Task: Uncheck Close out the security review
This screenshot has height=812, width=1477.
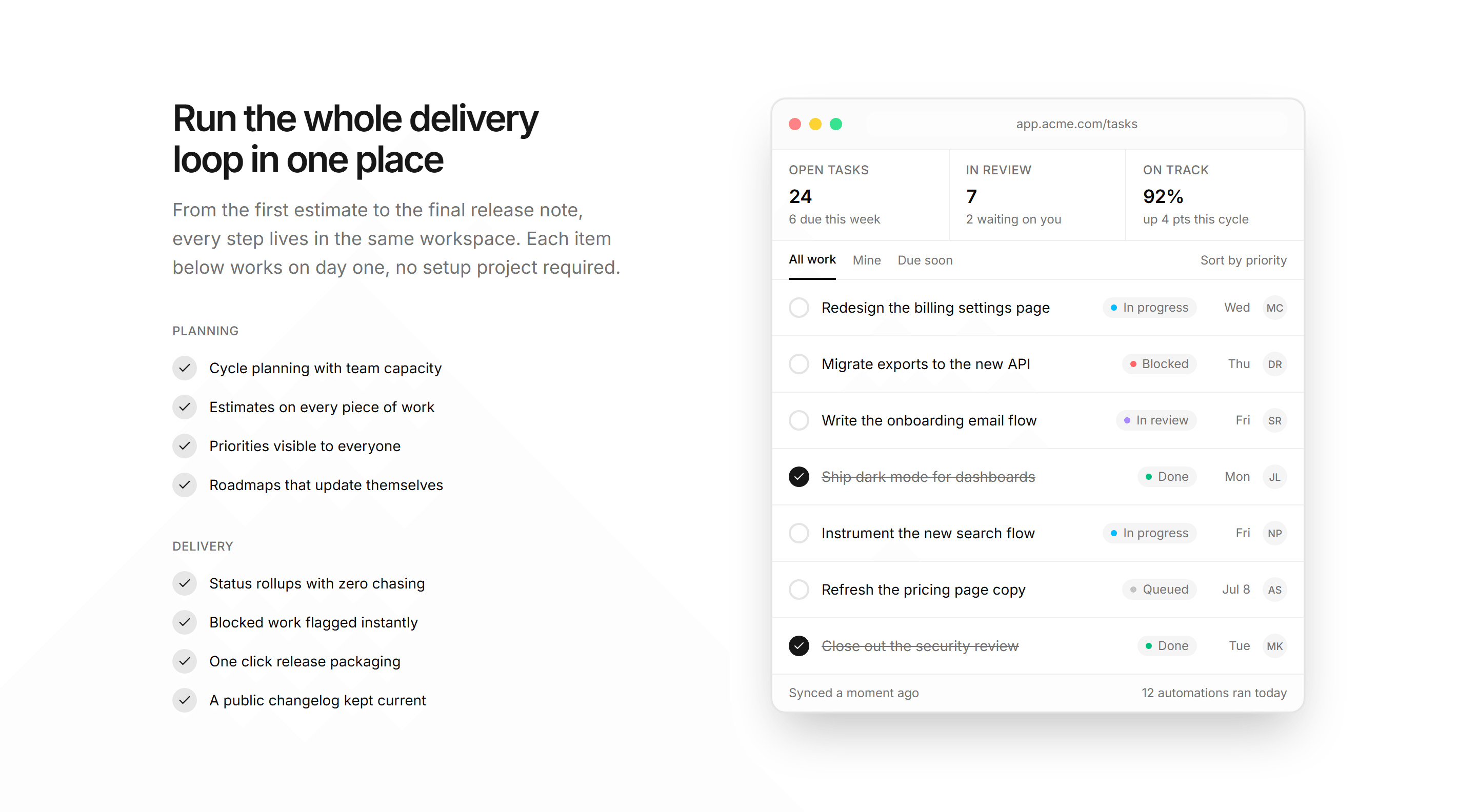Action: 799,646
